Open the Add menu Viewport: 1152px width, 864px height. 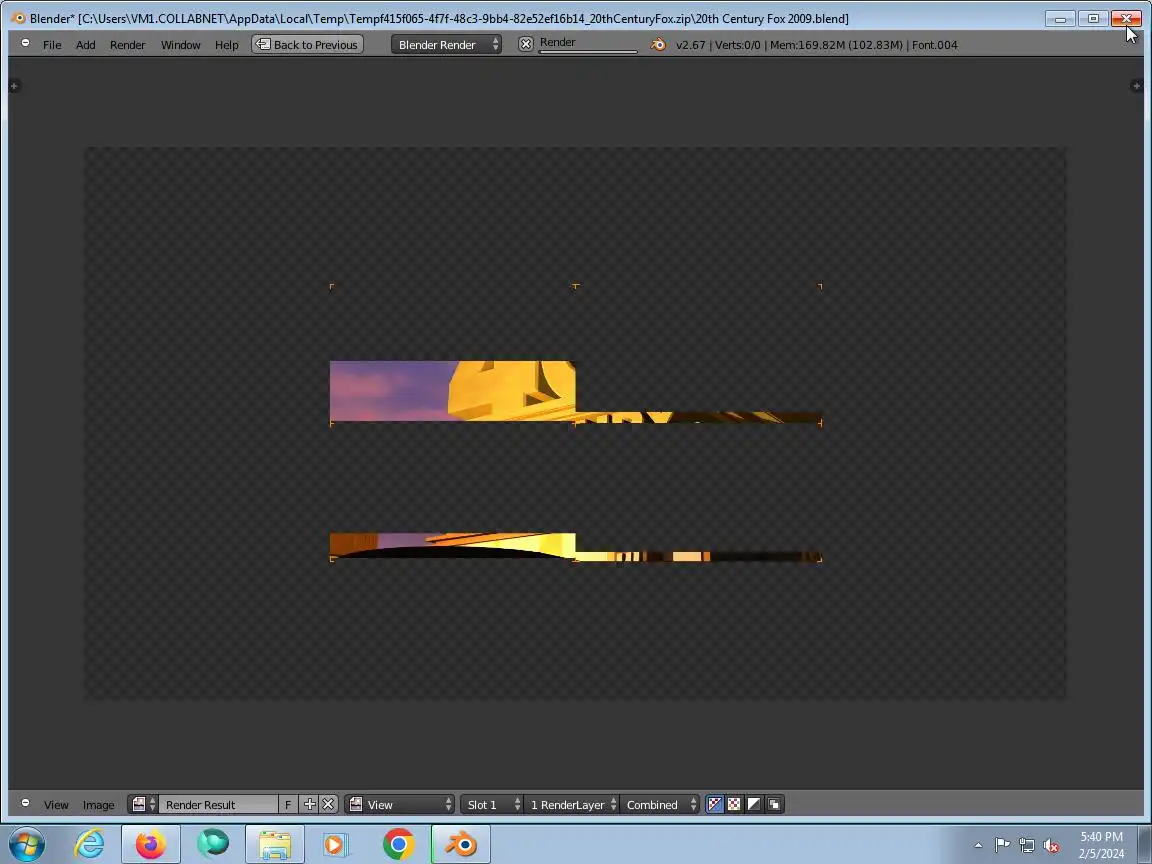tap(85, 45)
